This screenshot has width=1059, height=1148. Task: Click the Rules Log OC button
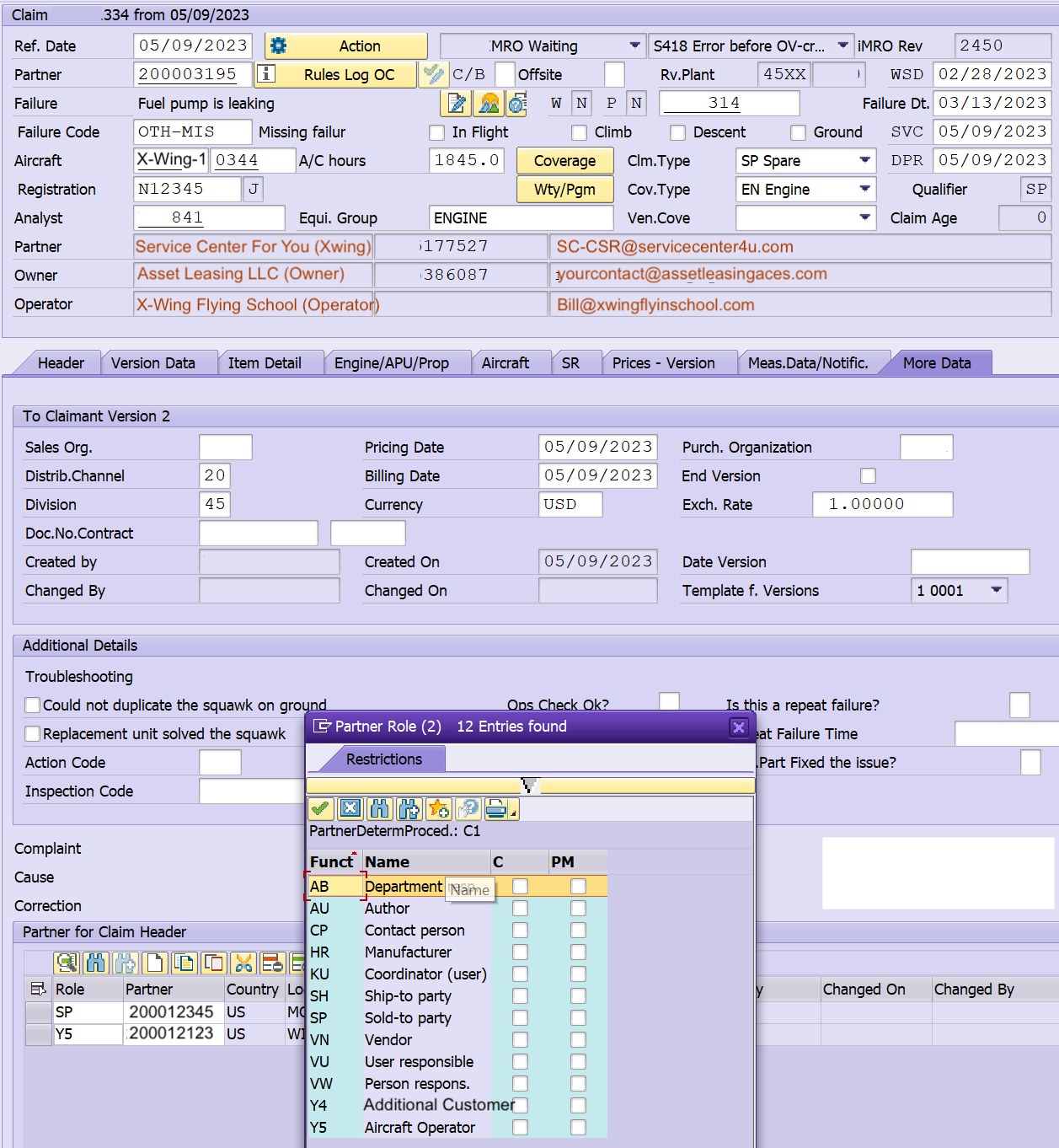349,75
